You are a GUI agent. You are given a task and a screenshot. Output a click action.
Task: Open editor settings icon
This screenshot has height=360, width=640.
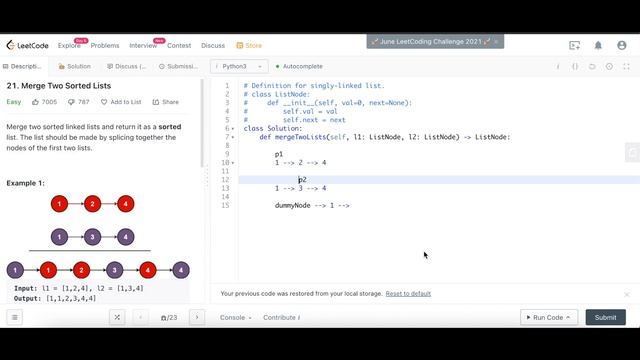(x=609, y=67)
